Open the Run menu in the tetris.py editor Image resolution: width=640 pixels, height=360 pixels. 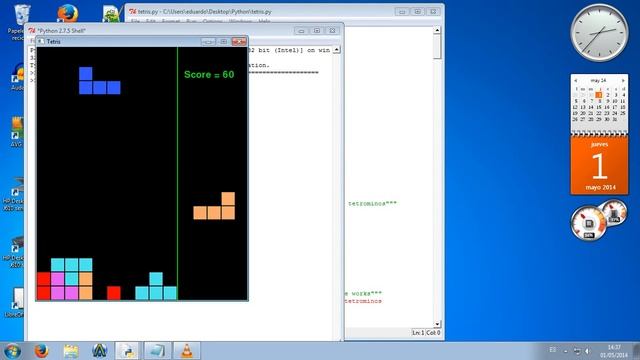coord(191,21)
